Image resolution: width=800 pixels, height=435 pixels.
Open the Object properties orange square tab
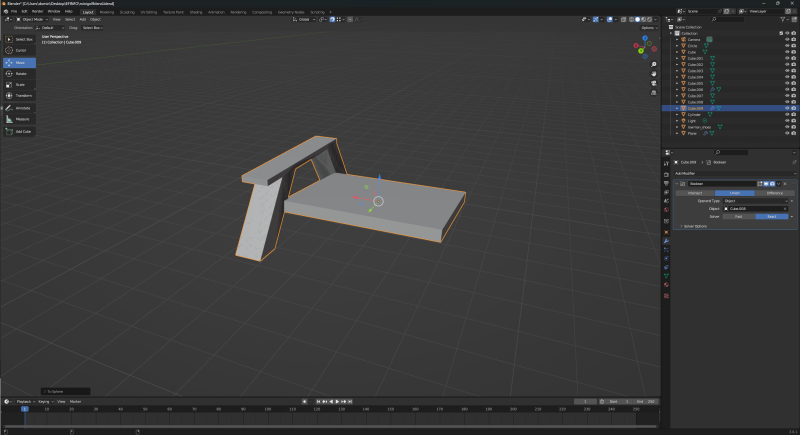coord(666,232)
